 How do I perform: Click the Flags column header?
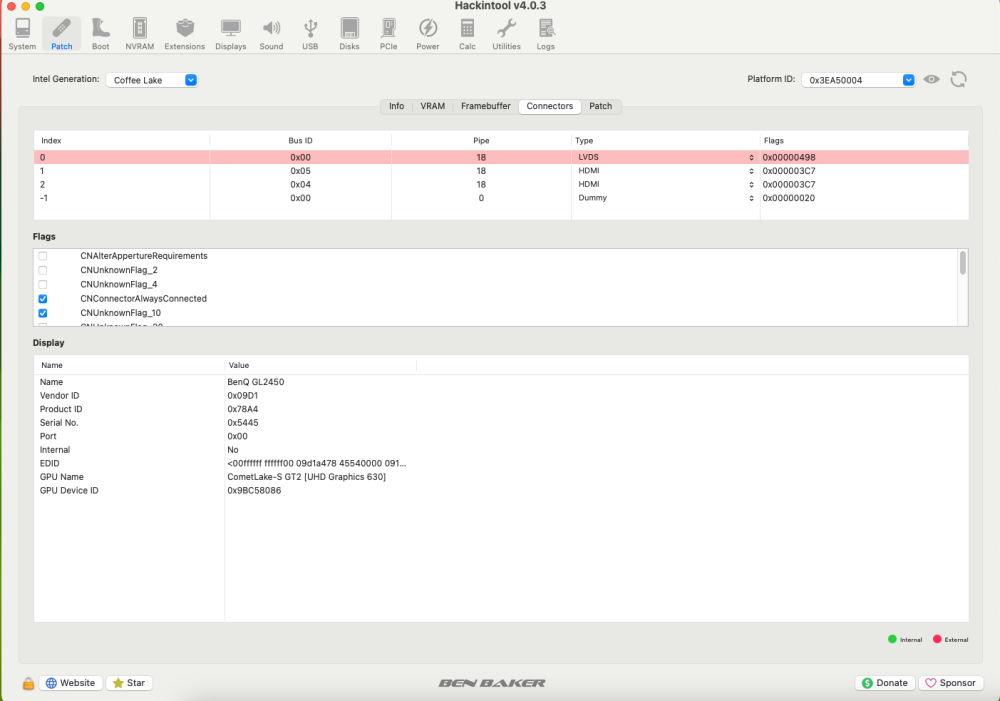(x=864, y=140)
